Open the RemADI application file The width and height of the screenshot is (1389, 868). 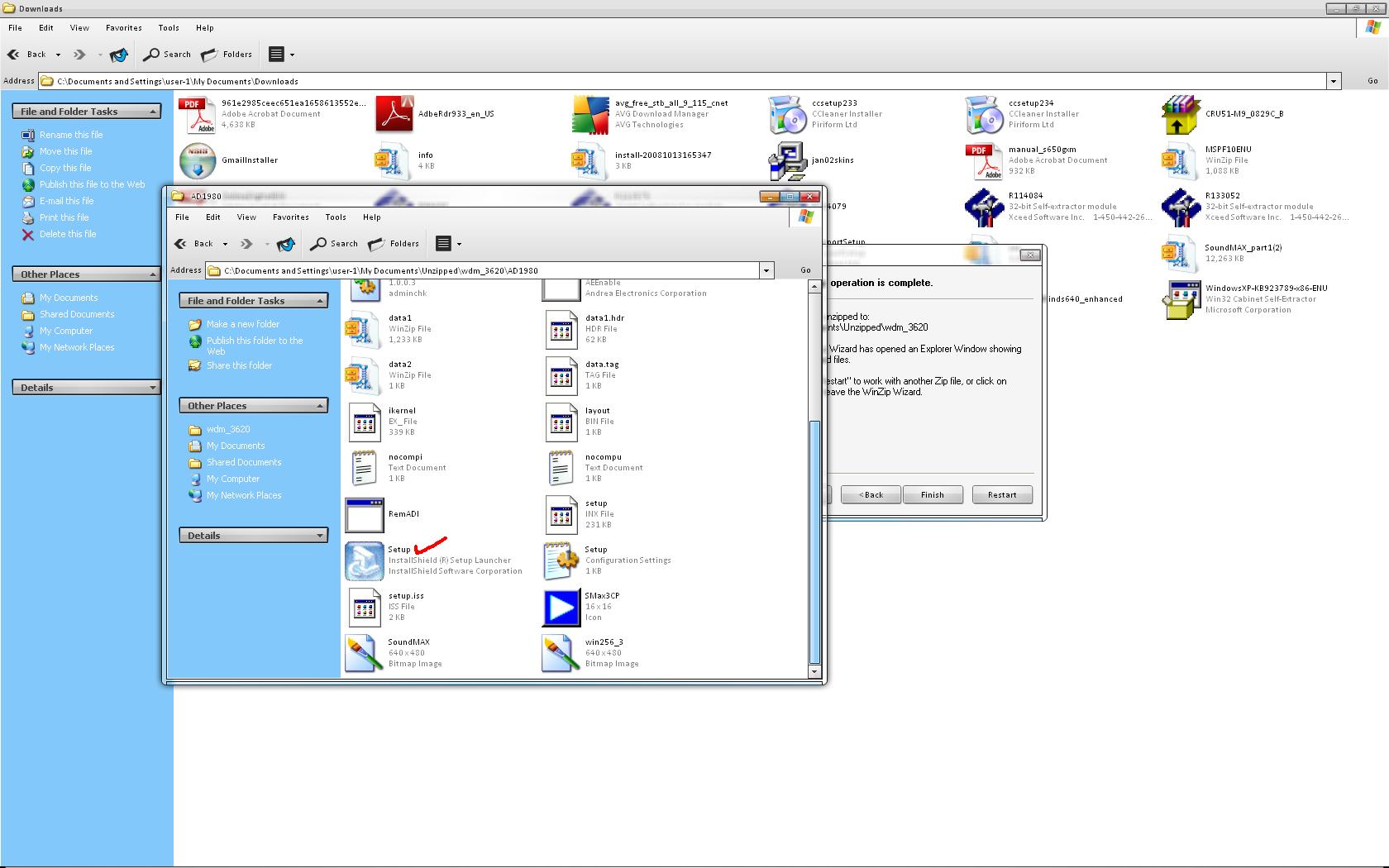tap(364, 514)
